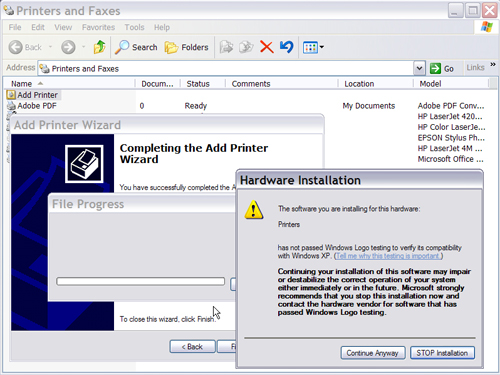Click Continue Anyway in Hardware Installation
The height and width of the screenshot is (375, 500).
tap(373, 353)
